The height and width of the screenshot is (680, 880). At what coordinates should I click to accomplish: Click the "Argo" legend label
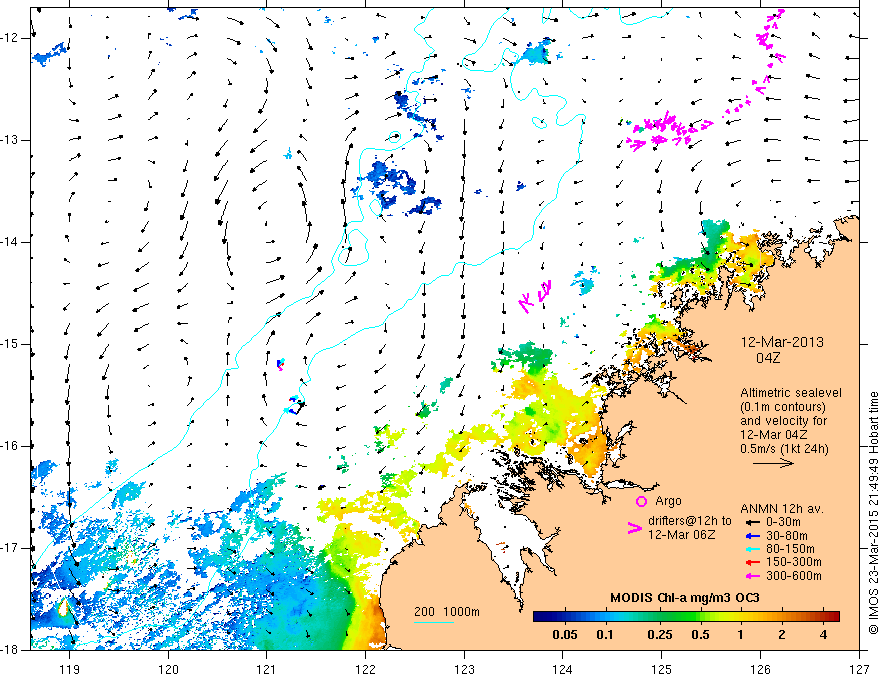pyautogui.click(x=668, y=501)
